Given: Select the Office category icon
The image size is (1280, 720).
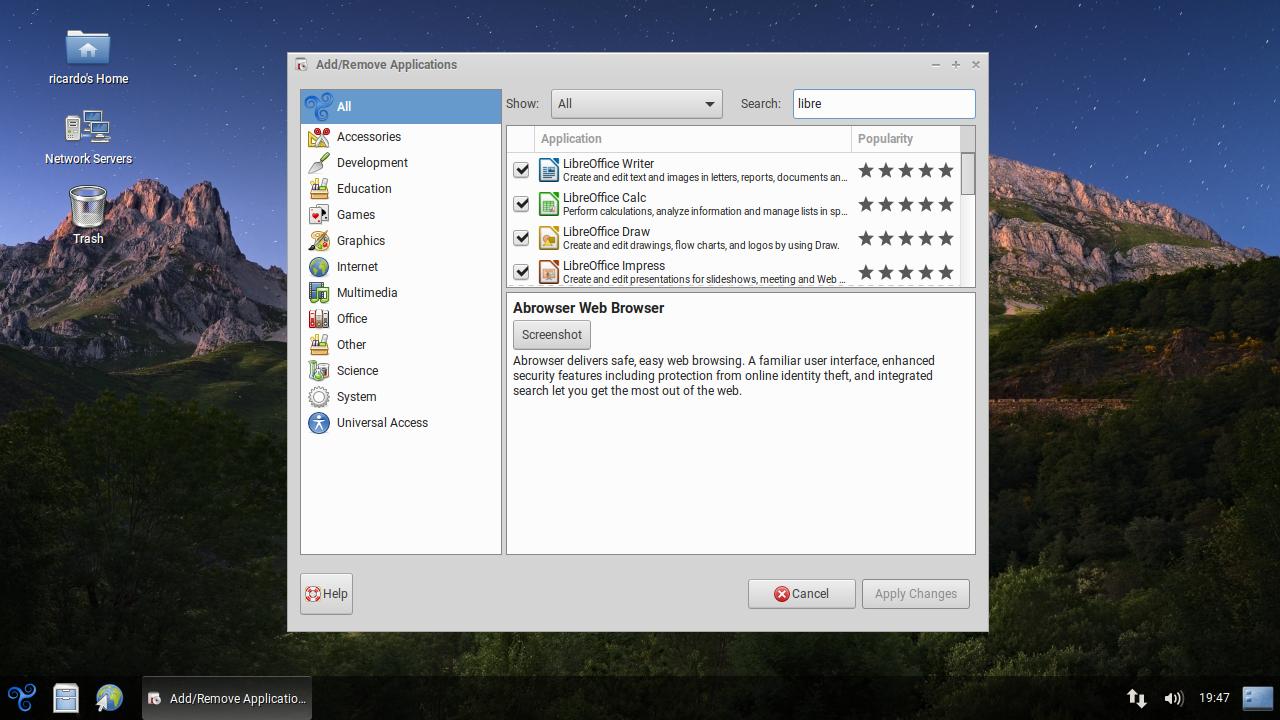Looking at the screenshot, I should click(x=319, y=319).
